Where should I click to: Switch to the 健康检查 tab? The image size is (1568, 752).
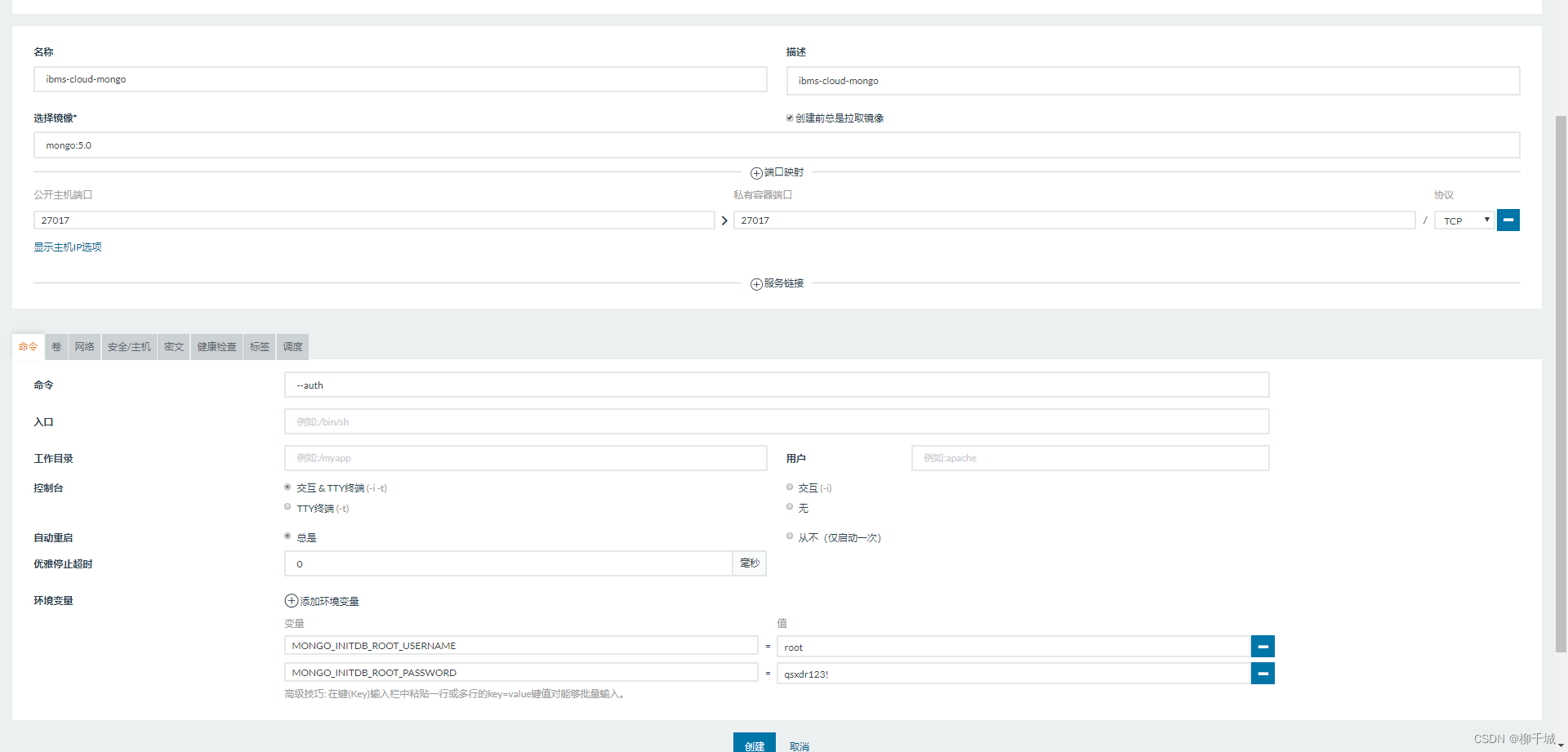216,347
